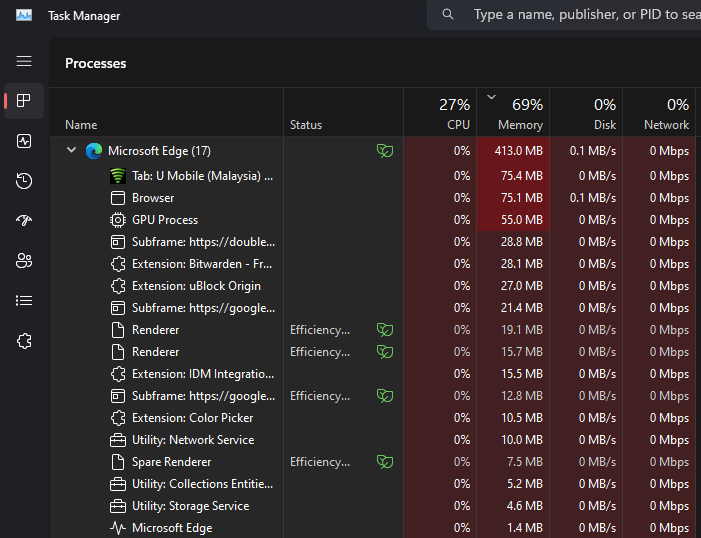Click the 75.4 MB memory cell
This screenshot has height=538, width=701.
tap(513, 176)
